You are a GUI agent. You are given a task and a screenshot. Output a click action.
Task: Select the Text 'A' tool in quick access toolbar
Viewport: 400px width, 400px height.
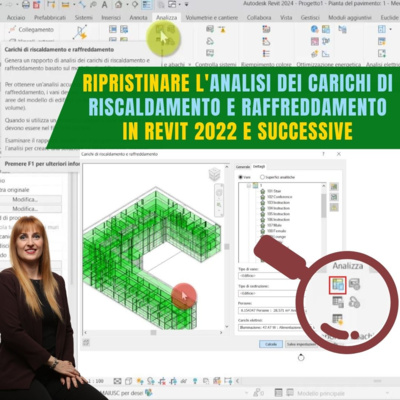tap(104, 5)
